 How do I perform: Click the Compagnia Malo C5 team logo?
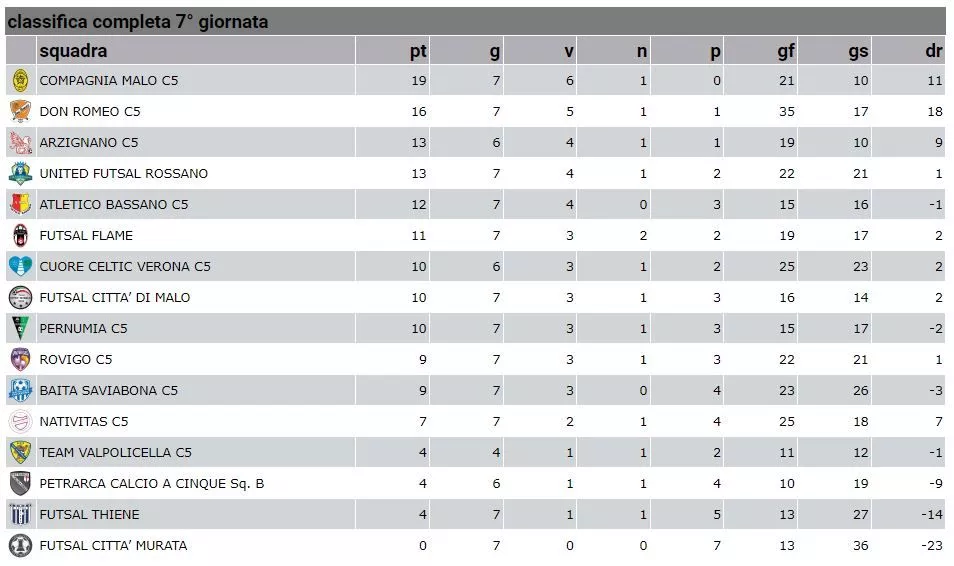(21, 80)
